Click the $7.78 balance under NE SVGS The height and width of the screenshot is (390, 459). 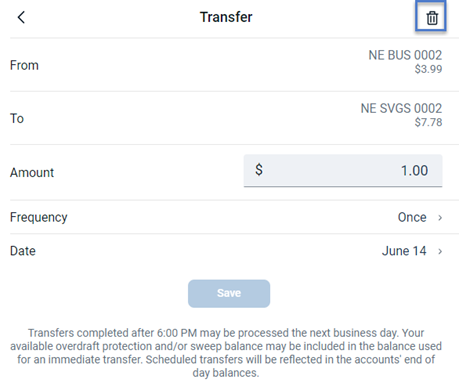pyautogui.click(x=428, y=122)
